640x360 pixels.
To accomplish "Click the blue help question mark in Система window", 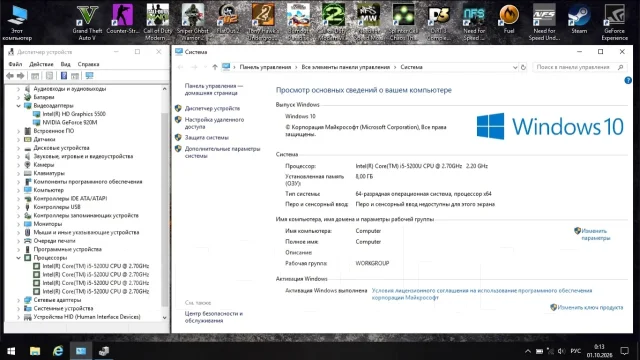I will click(x=628, y=80).
